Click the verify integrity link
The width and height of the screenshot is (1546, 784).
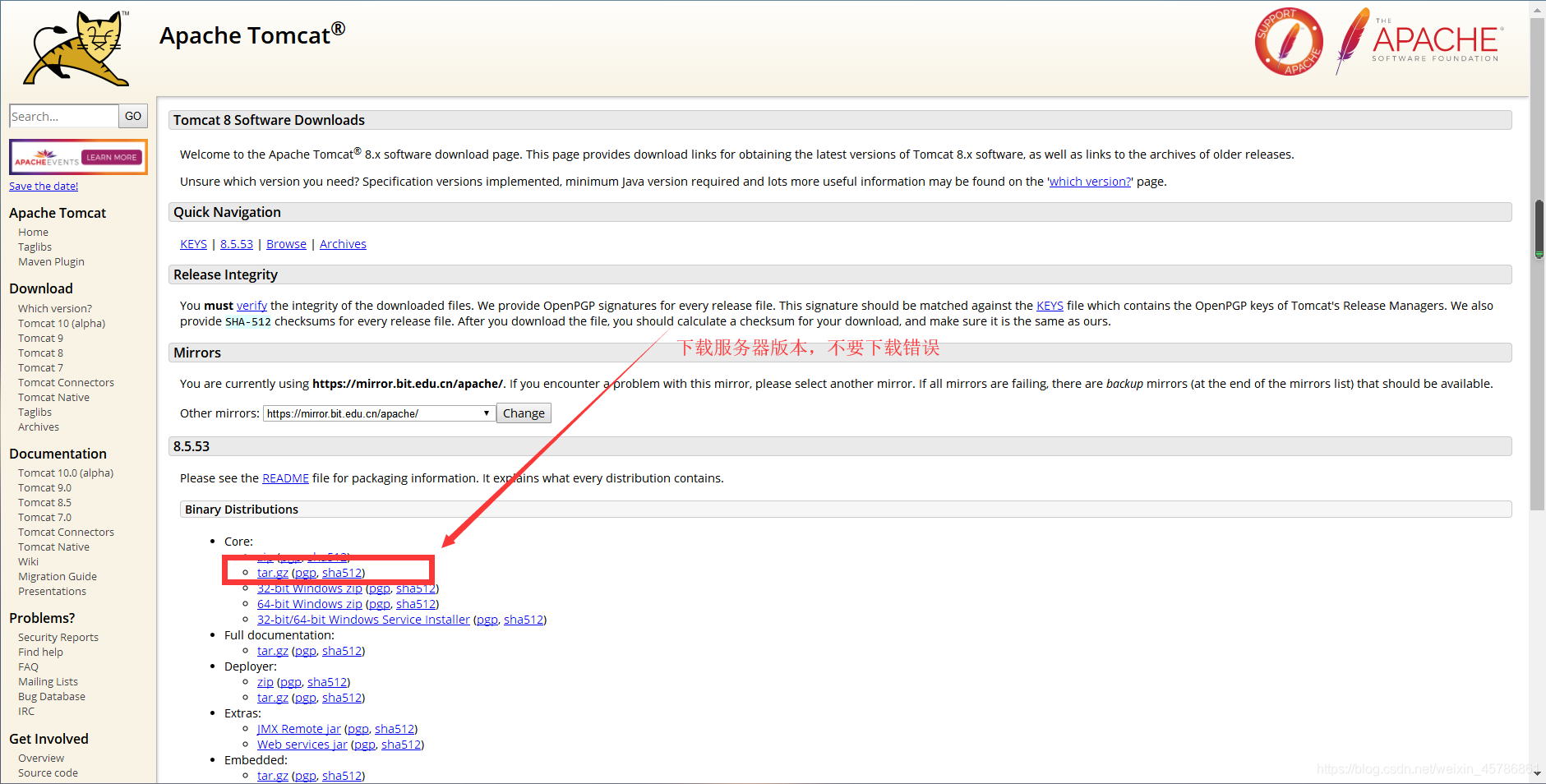(252, 306)
